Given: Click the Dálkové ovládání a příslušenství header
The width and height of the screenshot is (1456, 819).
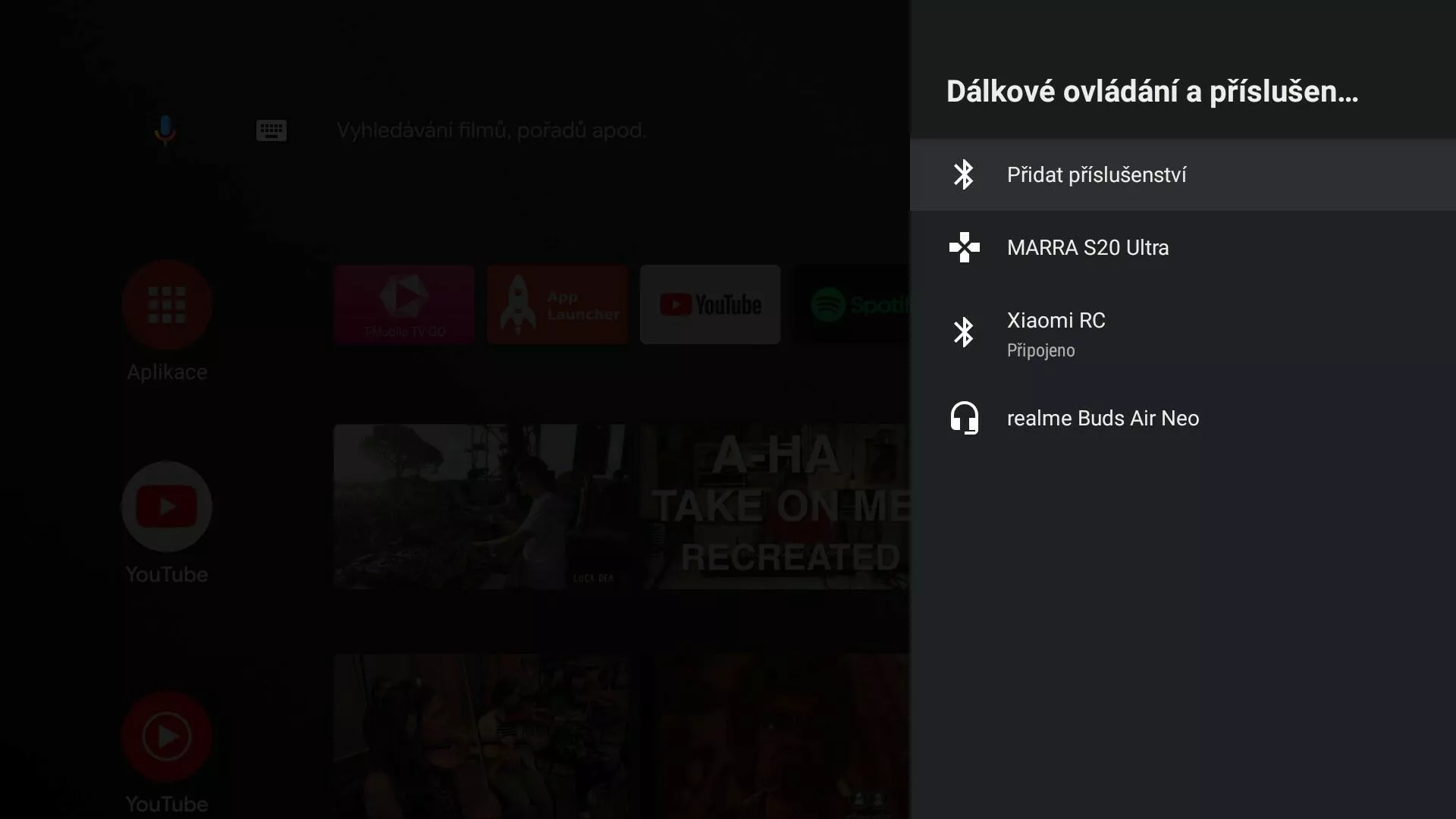Looking at the screenshot, I should coord(1152,92).
